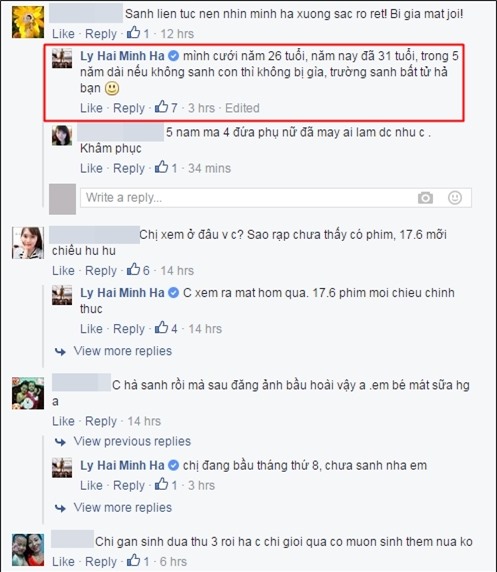Click thumbs-up on 'chị đang bầu tháng' reply
This screenshot has height=572, width=497.
tap(161, 484)
